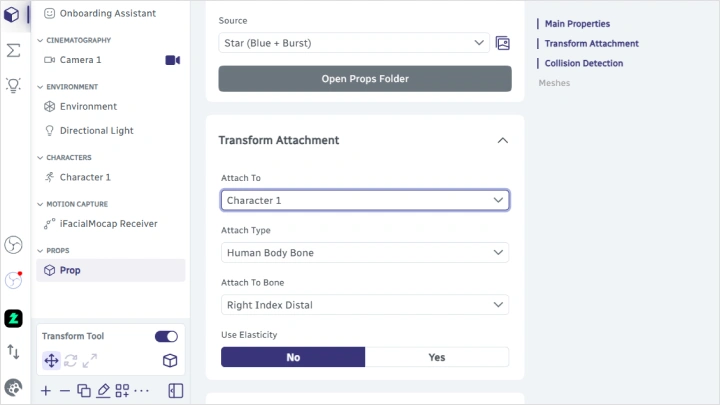Click the scale transform tool icon
This screenshot has height=405, width=720.
pyautogui.click(x=90, y=360)
